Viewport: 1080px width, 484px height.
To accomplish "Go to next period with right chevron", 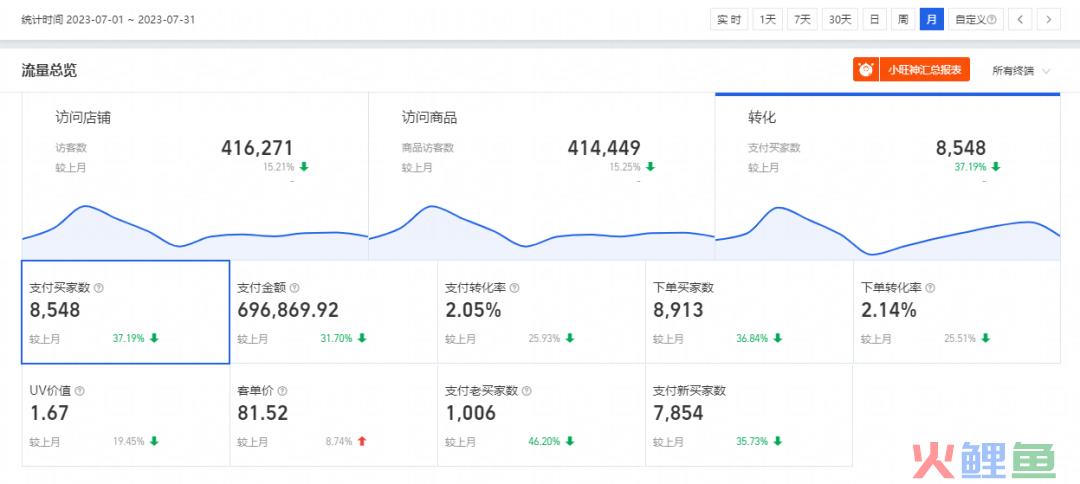I will coord(1048,19).
